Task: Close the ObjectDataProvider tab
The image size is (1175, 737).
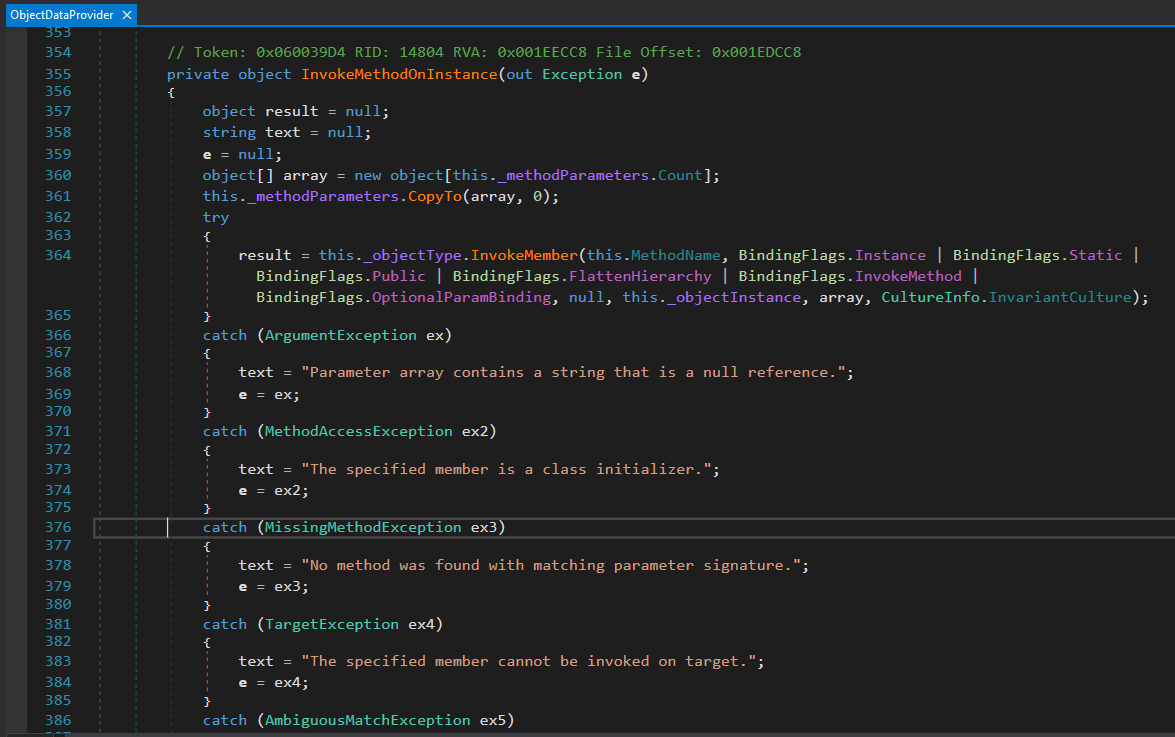Action: [x=127, y=15]
